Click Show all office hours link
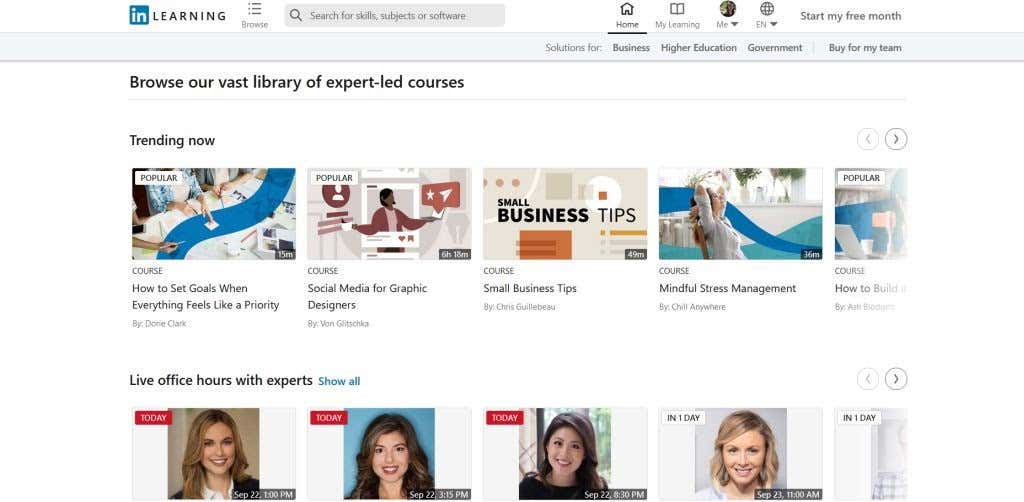Screen dimensions: 1024x502 [339, 381]
